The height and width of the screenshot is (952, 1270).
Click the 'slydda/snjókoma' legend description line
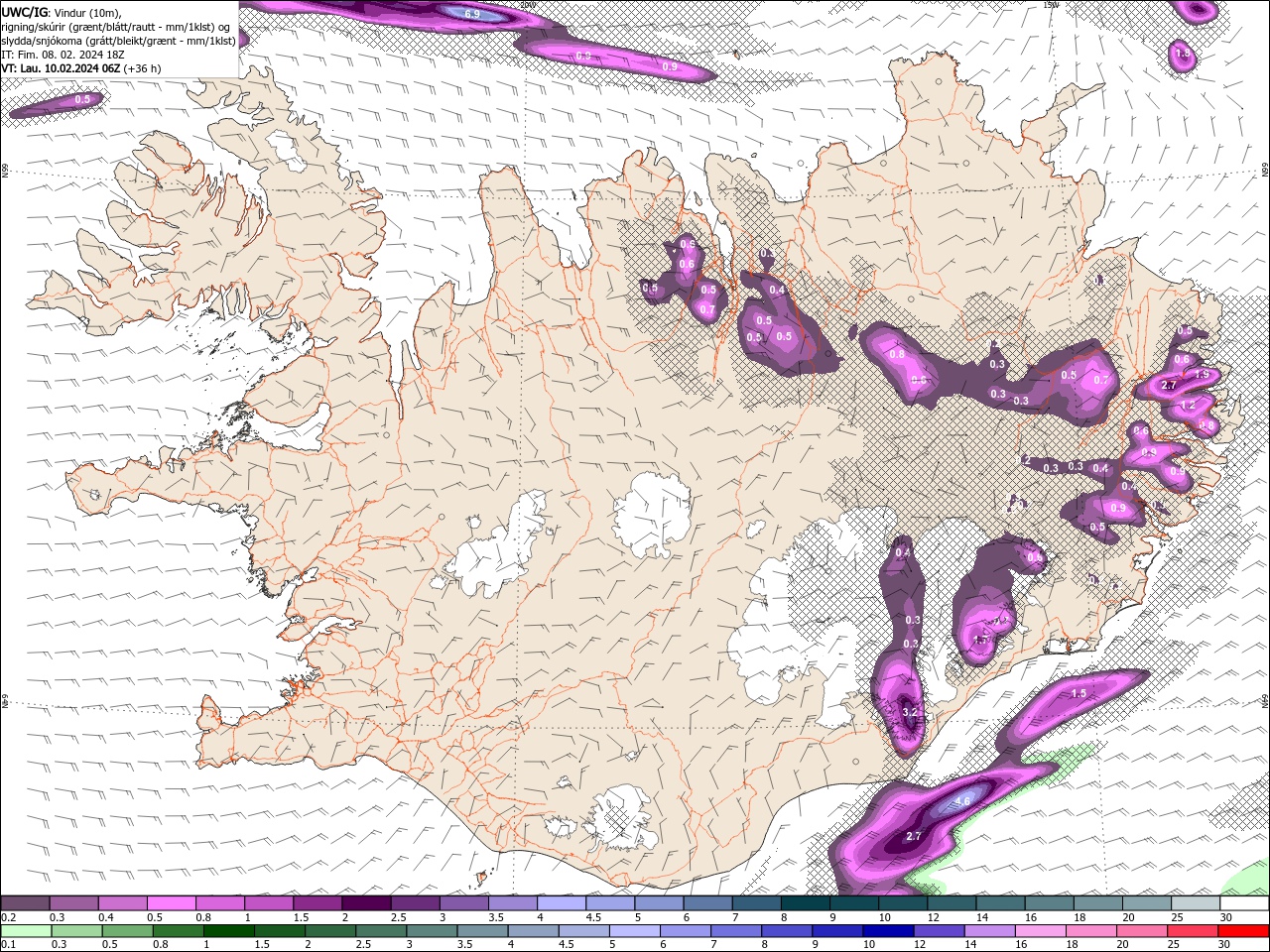(x=119, y=41)
